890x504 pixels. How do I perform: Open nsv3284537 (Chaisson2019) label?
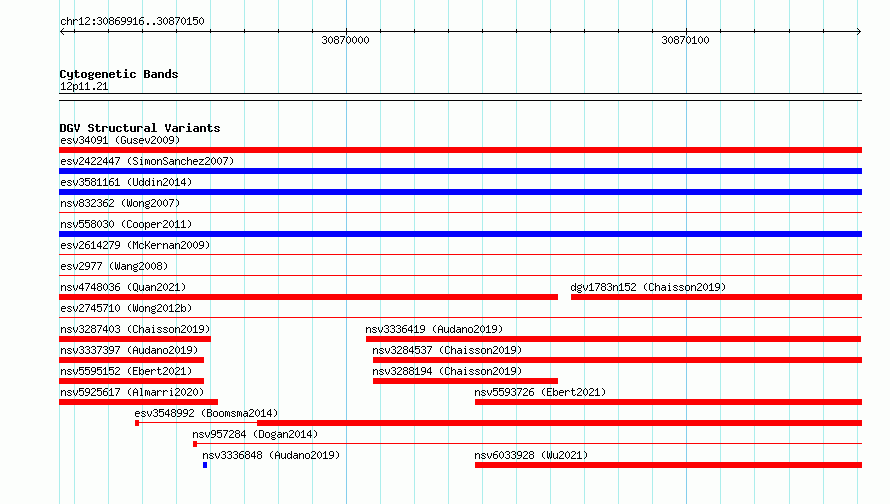tap(447, 350)
